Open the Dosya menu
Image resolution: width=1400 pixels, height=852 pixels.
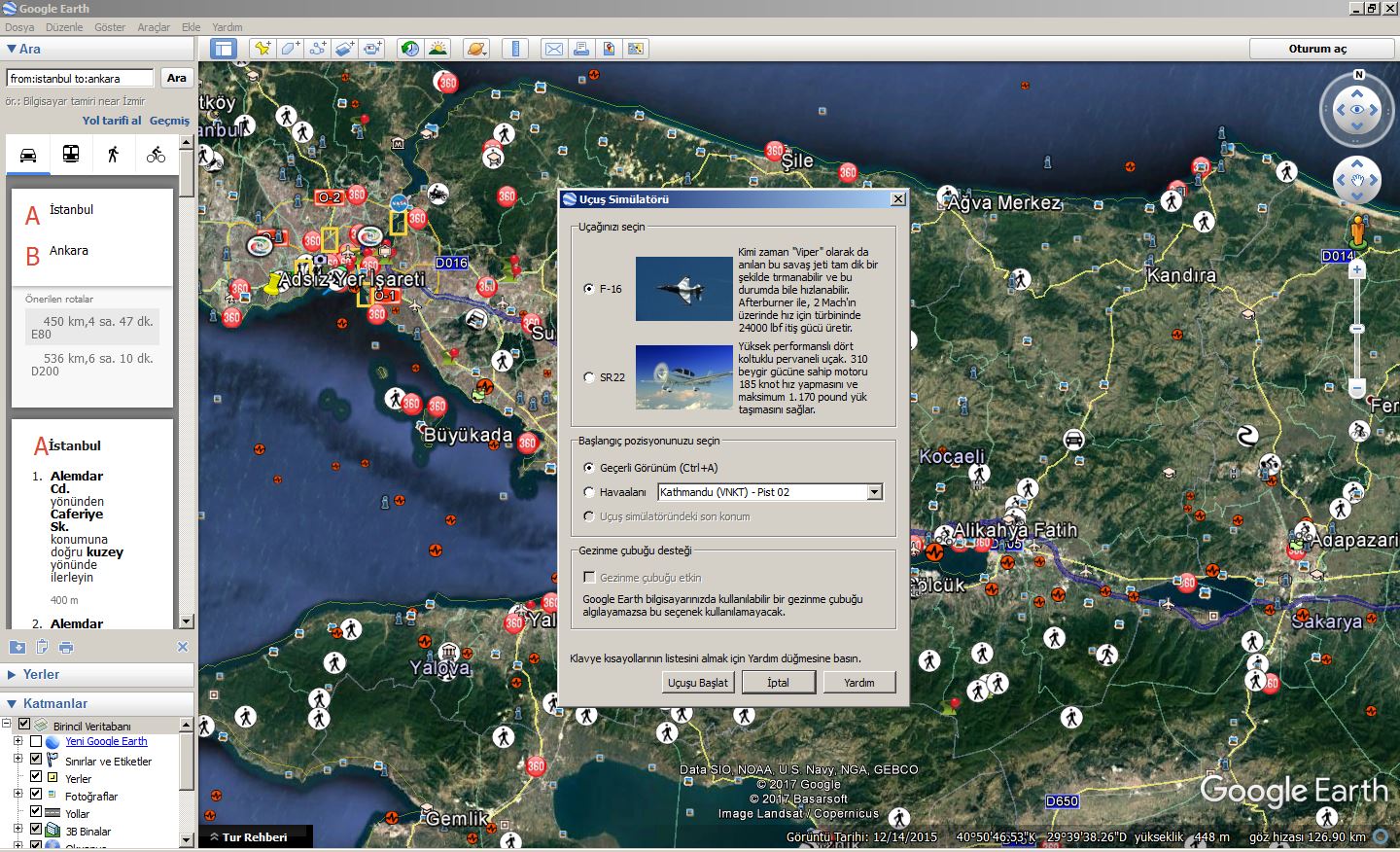19,27
